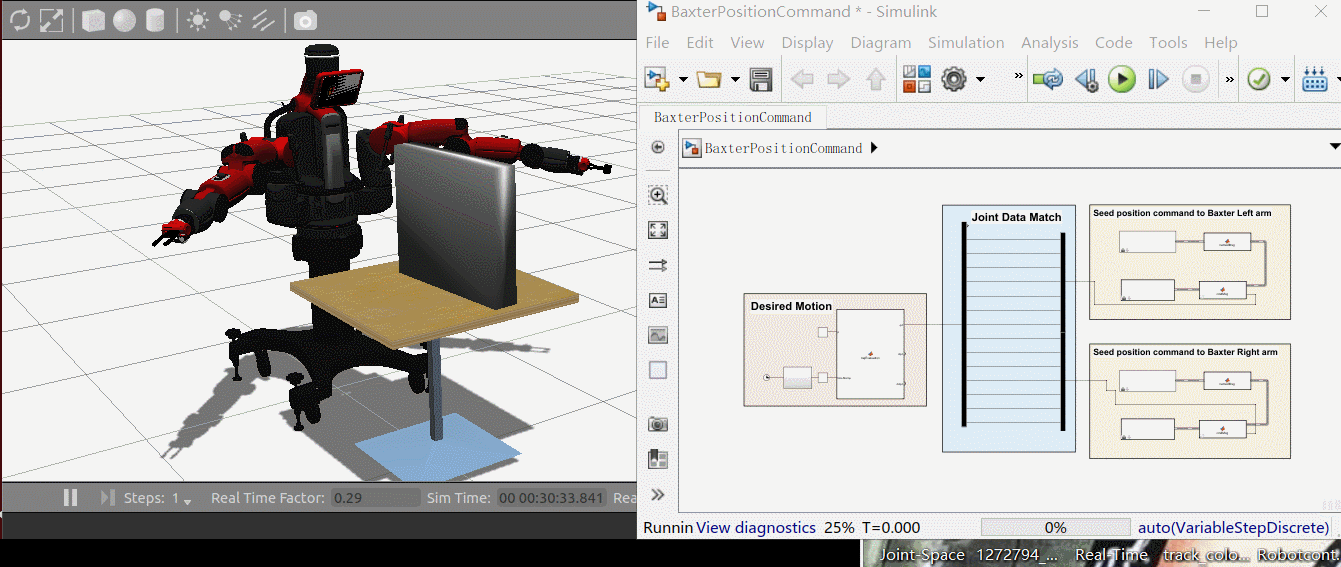Add a point light to scene
The width and height of the screenshot is (1341, 567).
pos(198,21)
